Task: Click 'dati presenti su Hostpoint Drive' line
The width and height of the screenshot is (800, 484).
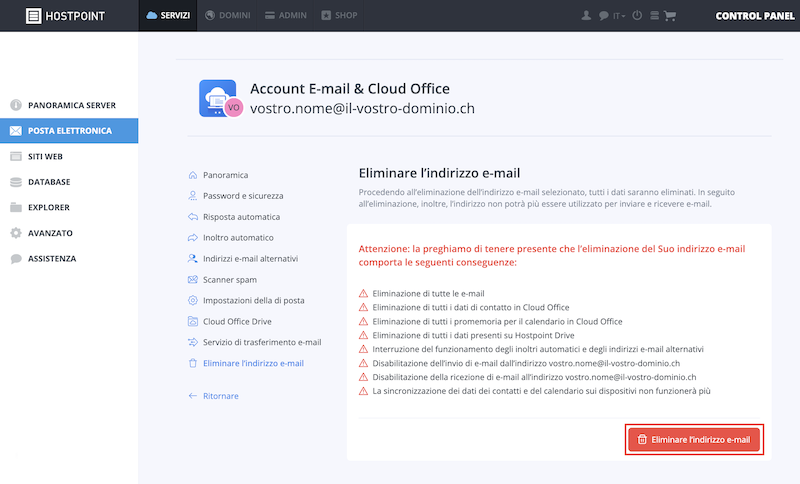Action: pos(473,335)
